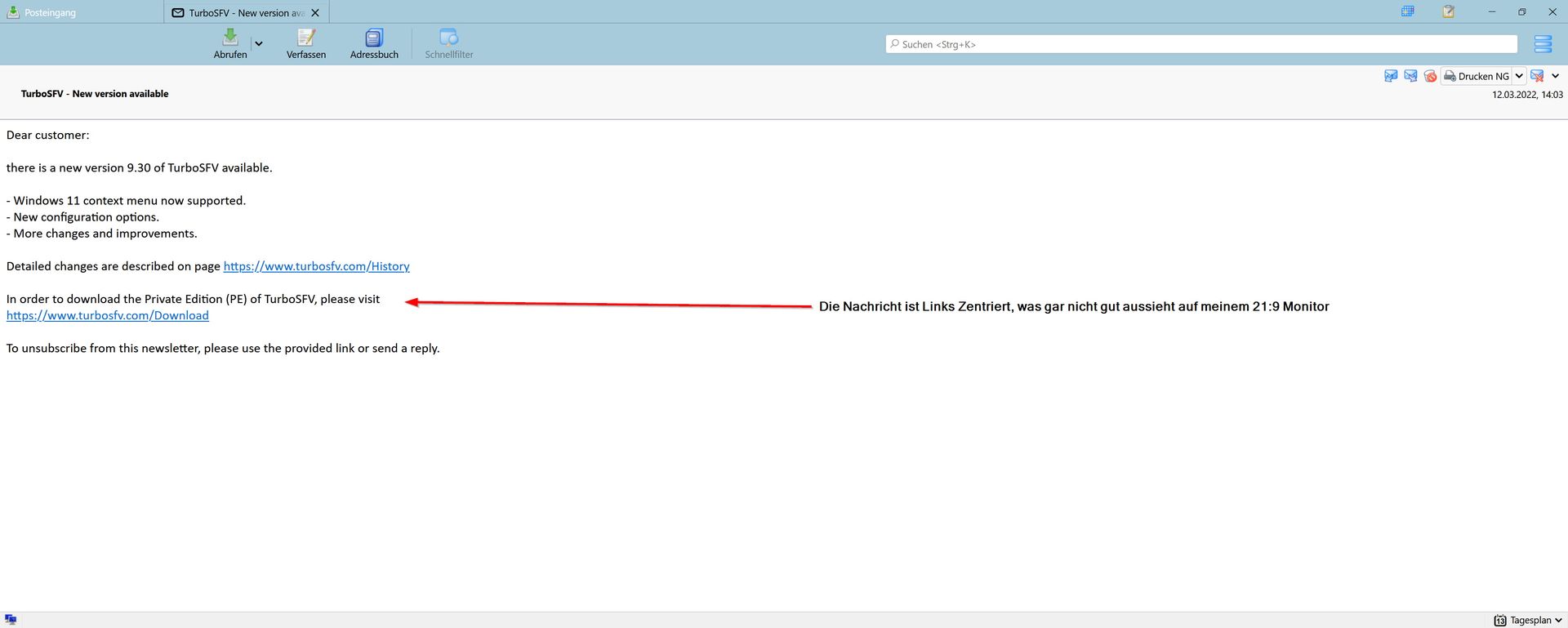Open the Abrufen dropdown arrow
This screenshot has width=1568, height=628.
click(x=259, y=44)
